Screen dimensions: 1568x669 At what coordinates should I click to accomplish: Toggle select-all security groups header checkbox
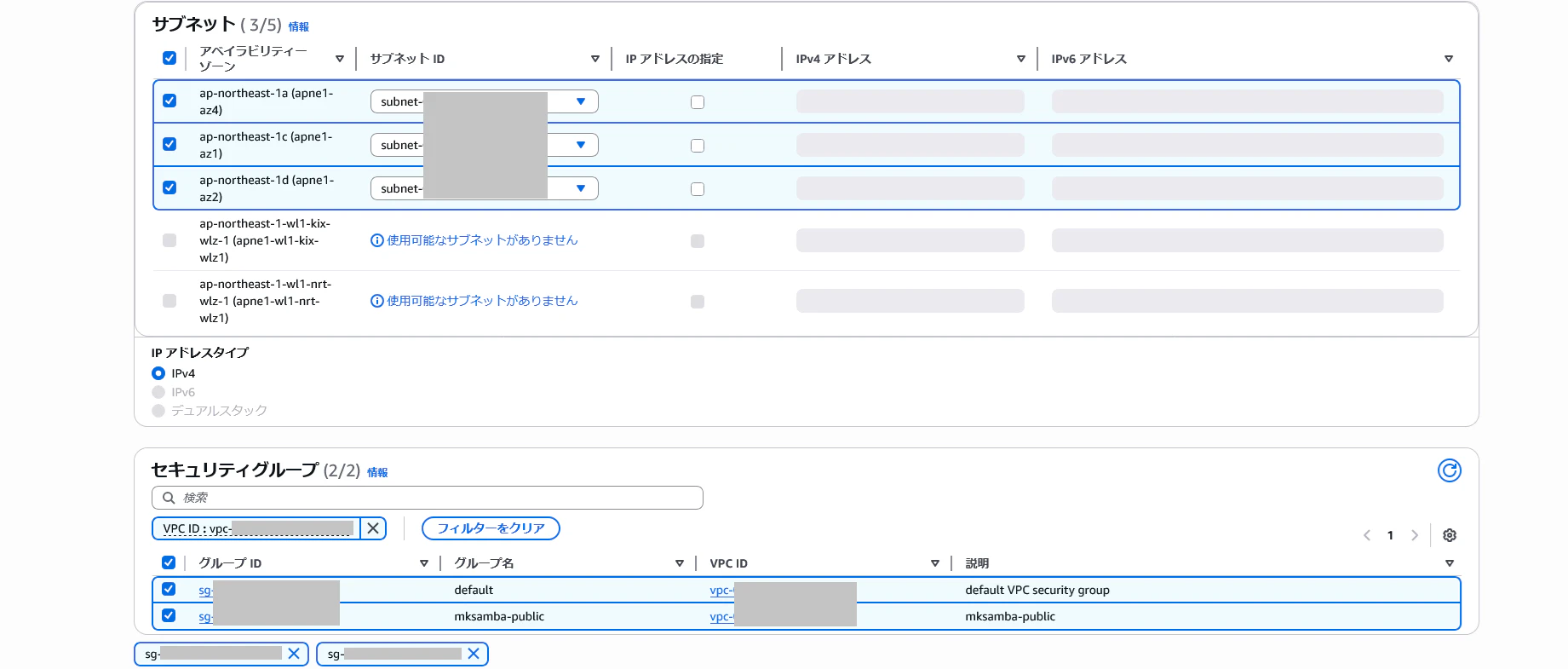click(x=169, y=562)
